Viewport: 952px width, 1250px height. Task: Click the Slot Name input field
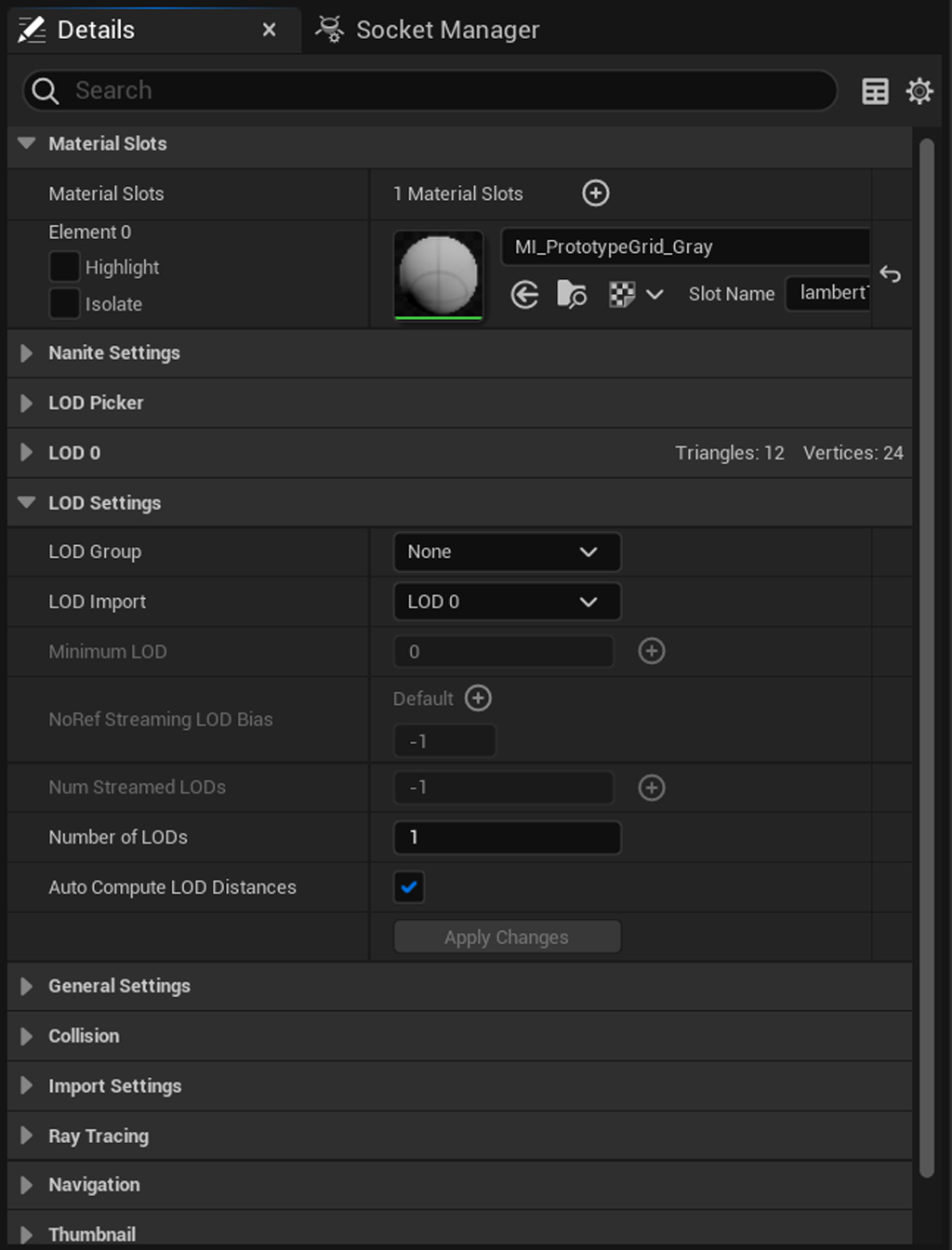[827, 293]
